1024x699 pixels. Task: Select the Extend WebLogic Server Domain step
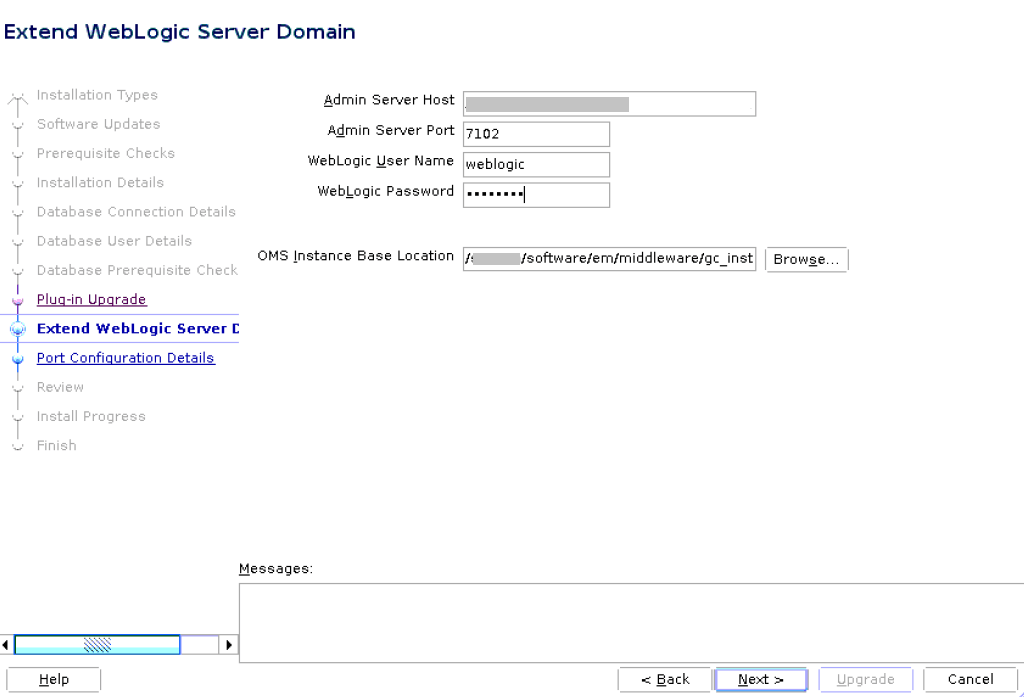(136, 328)
